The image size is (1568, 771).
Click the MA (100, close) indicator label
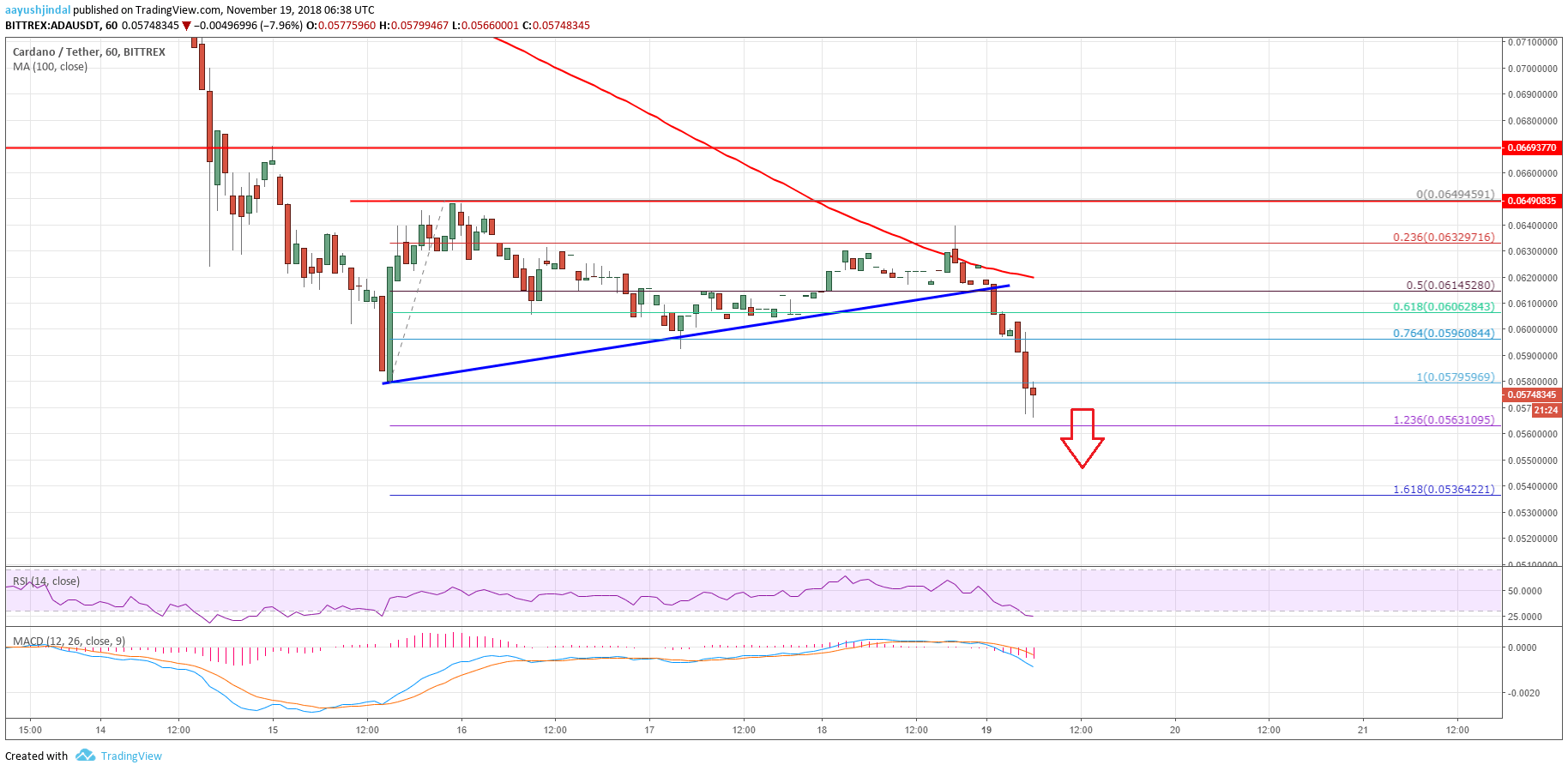click(50, 66)
